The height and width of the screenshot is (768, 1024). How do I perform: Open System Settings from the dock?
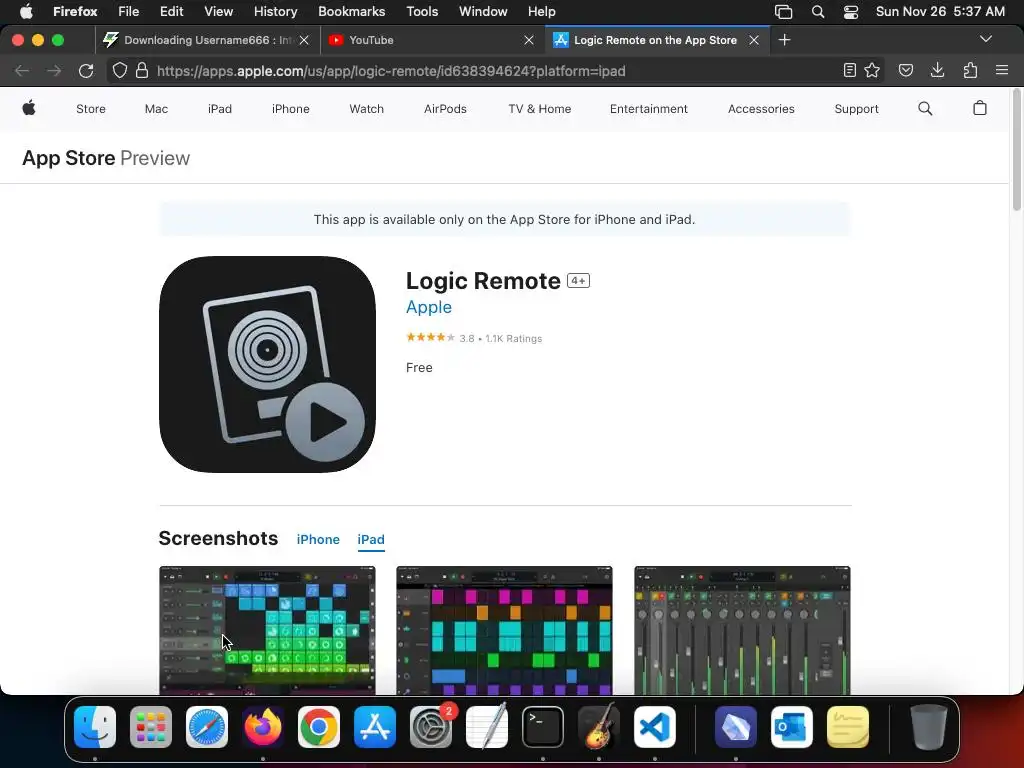[x=431, y=727]
